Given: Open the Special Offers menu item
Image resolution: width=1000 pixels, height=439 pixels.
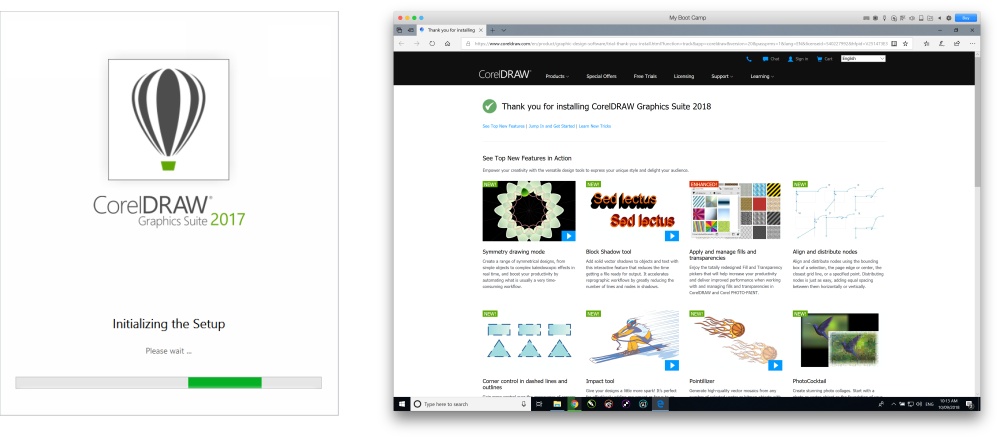Looking at the screenshot, I should click(x=601, y=76).
